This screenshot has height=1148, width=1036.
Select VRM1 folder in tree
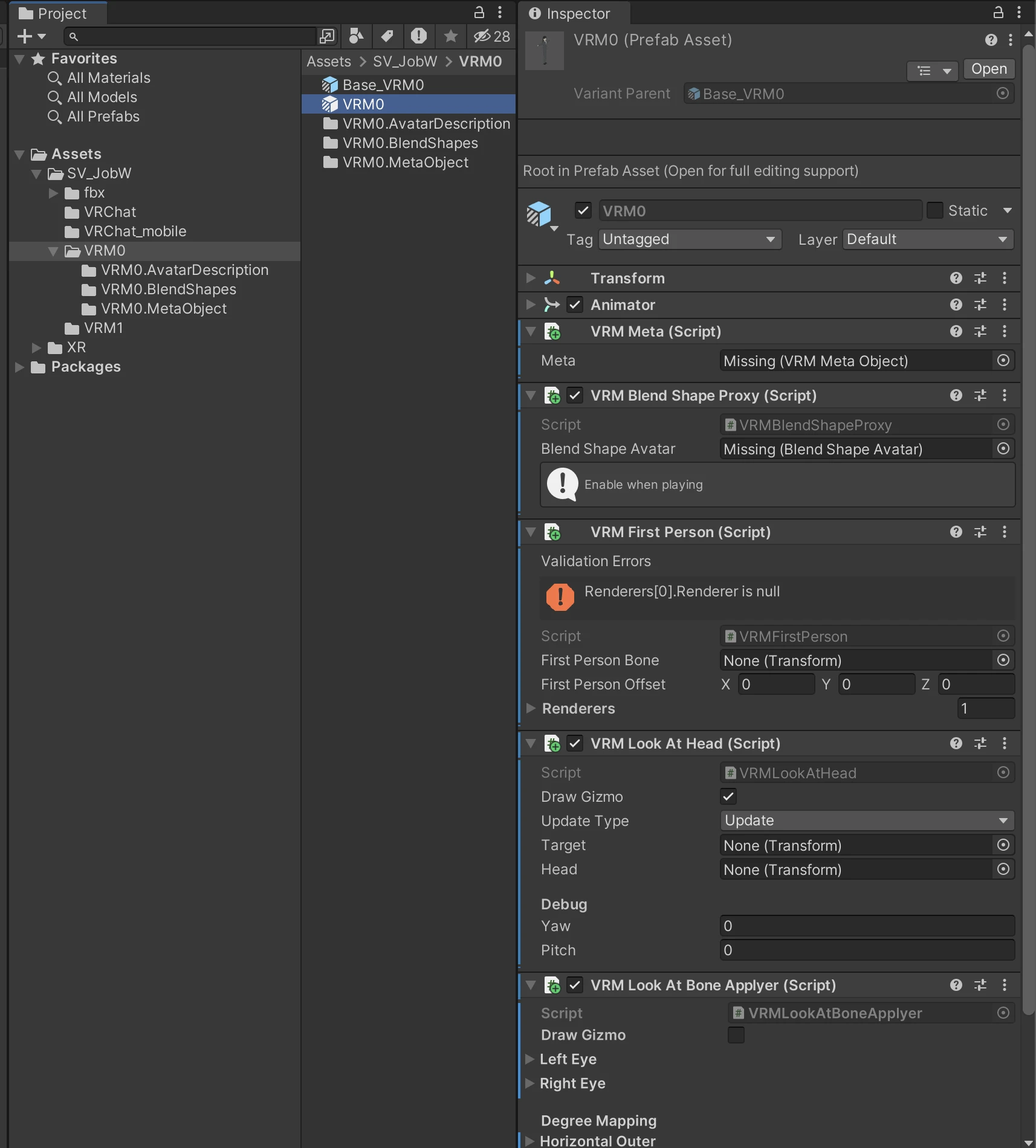94,328
